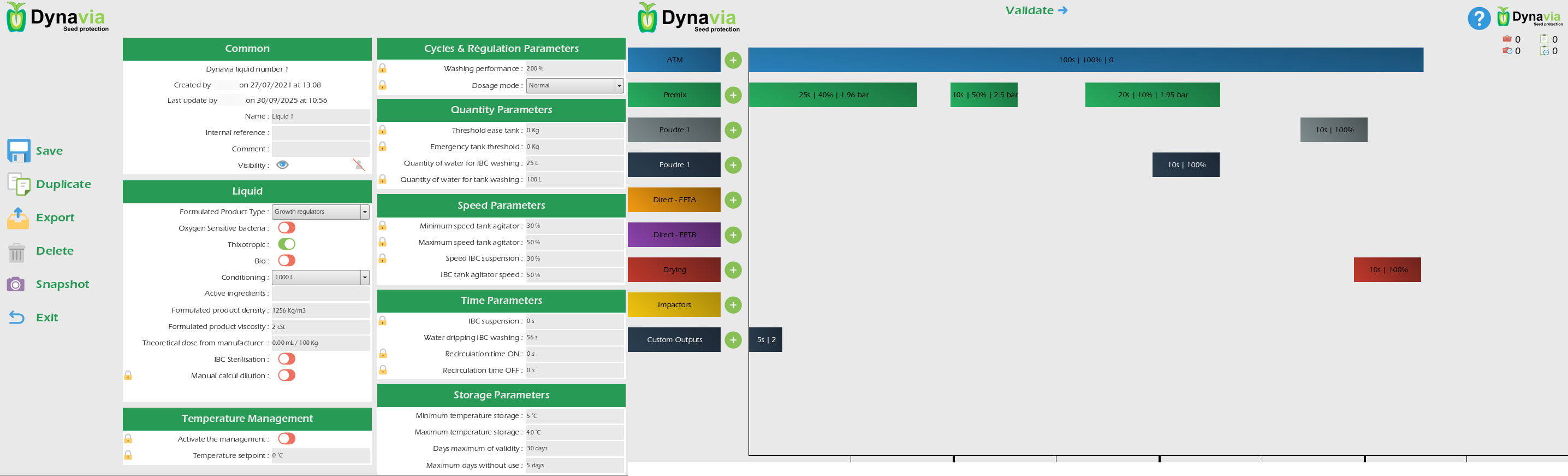Disable the Thixotropic toggle

tap(287, 244)
